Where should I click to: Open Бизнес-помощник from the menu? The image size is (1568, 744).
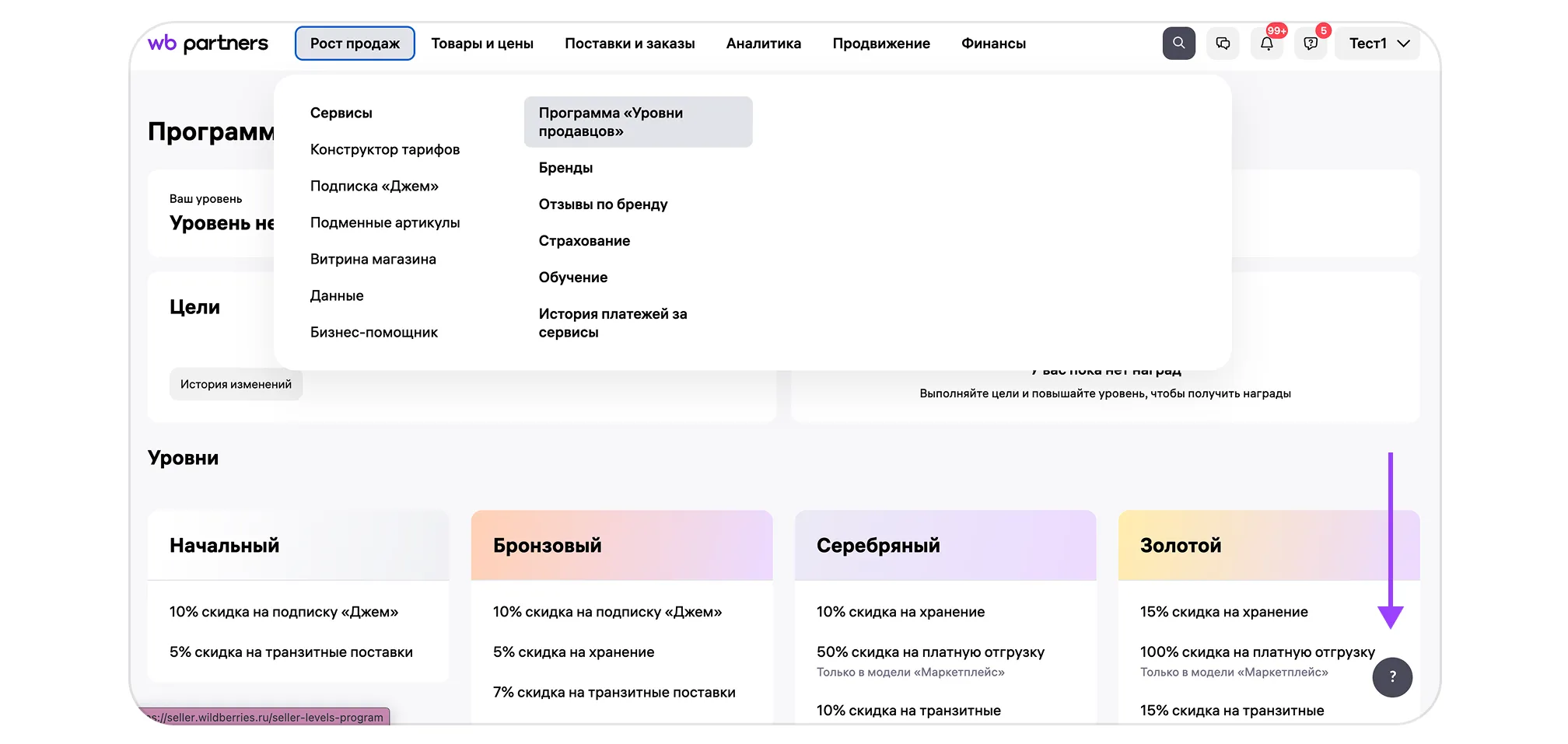[373, 332]
